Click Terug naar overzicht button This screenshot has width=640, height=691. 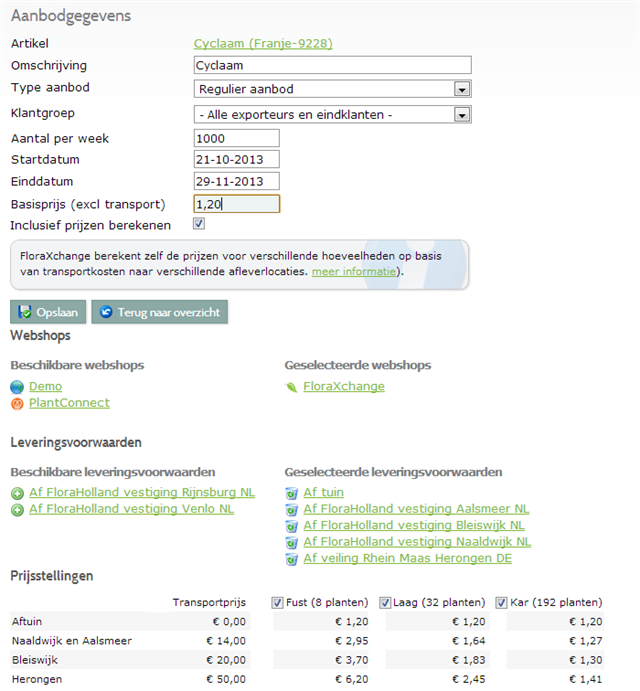click(x=160, y=312)
